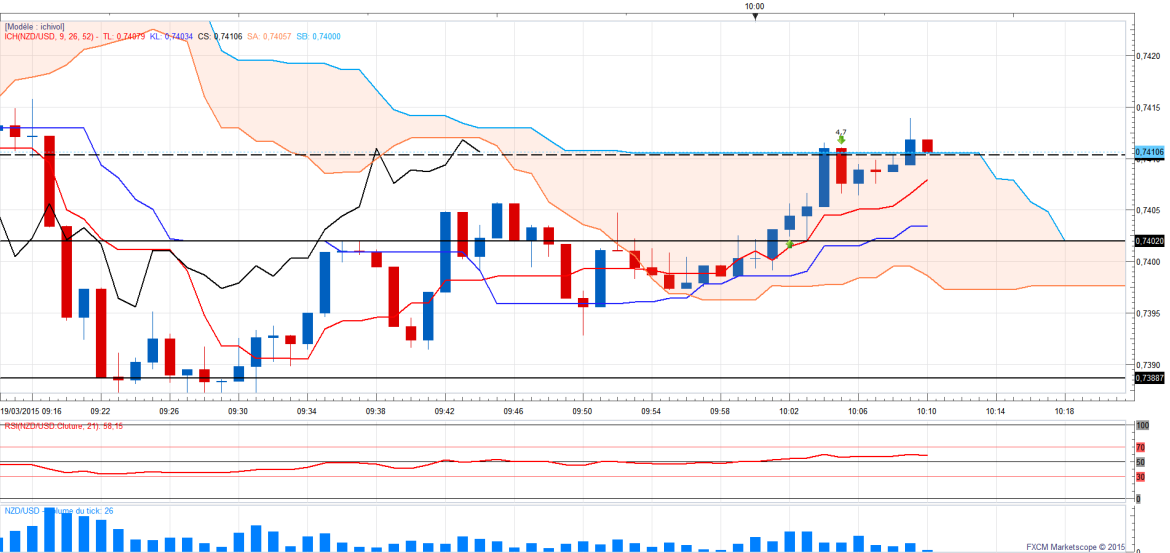Click the 09:30 time axis label

[238, 411]
